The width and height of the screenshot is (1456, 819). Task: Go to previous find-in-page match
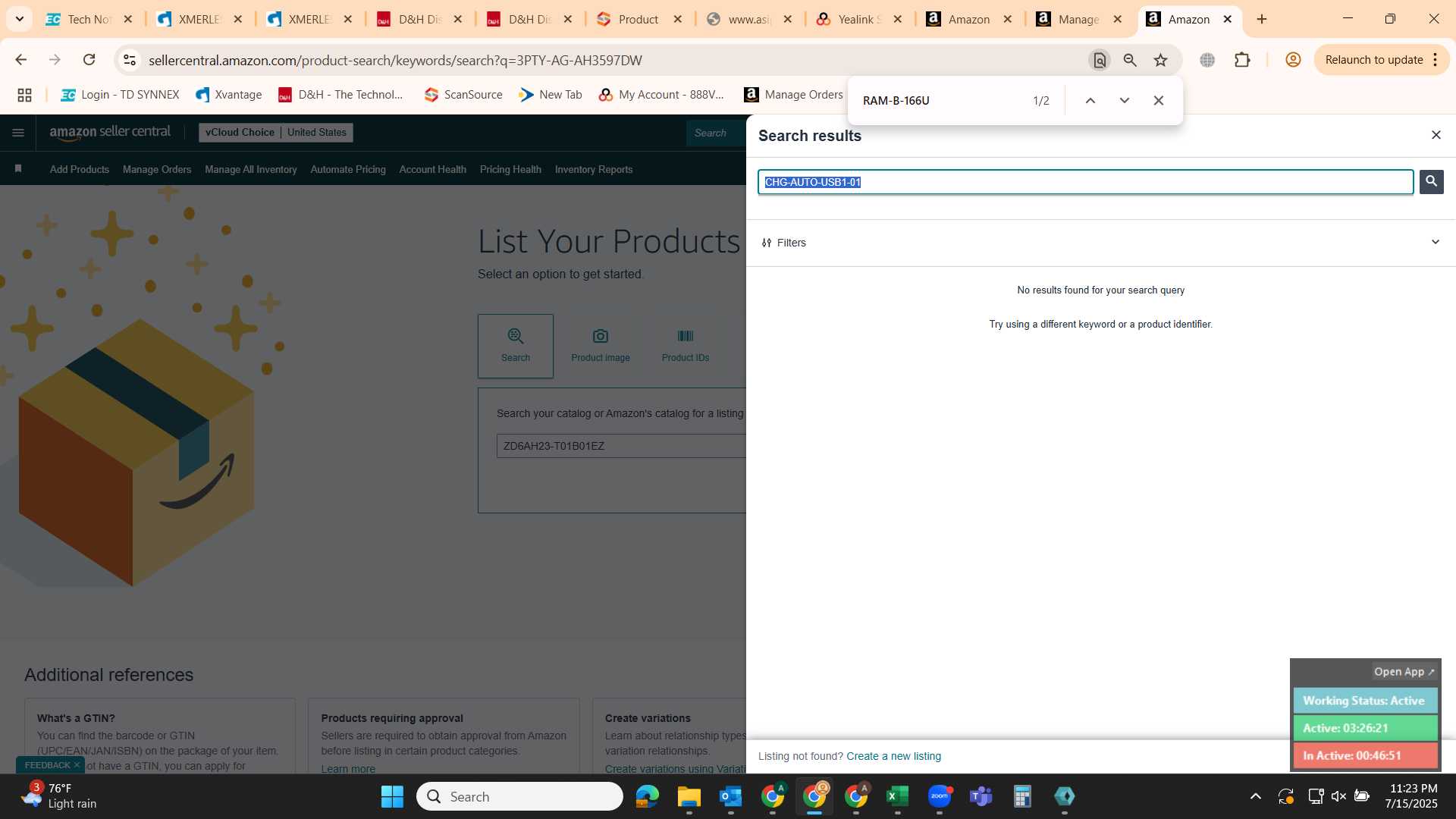(x=1090, y=100)
